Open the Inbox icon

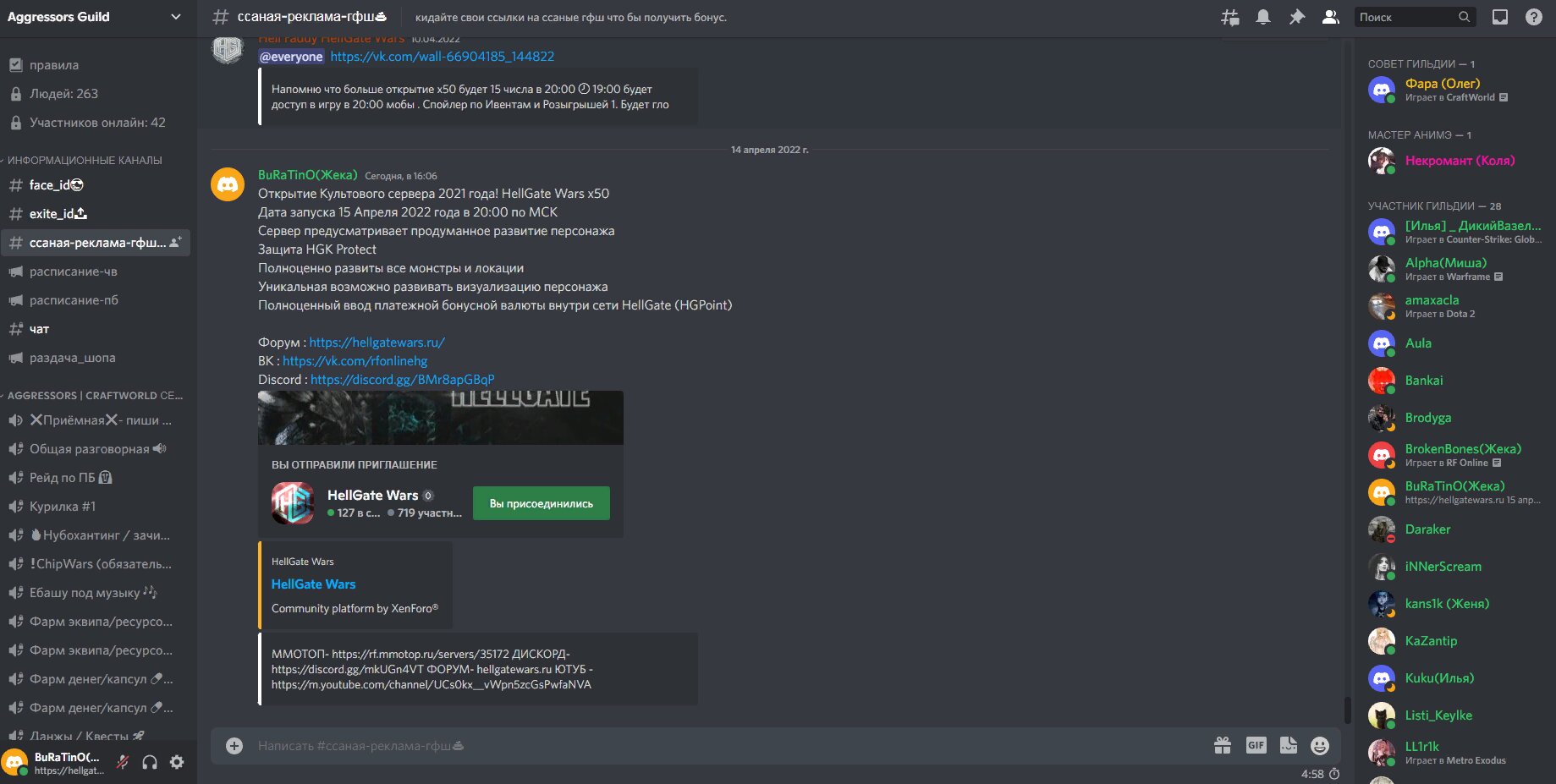click(1500, 17)
